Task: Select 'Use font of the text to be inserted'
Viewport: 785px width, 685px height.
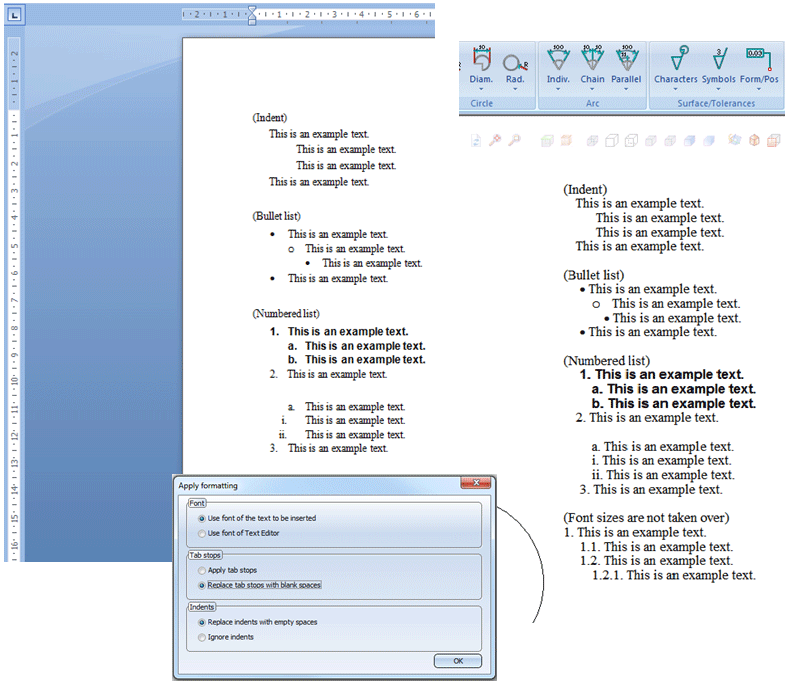Action: pyautogui.click(x=257, y=518)
